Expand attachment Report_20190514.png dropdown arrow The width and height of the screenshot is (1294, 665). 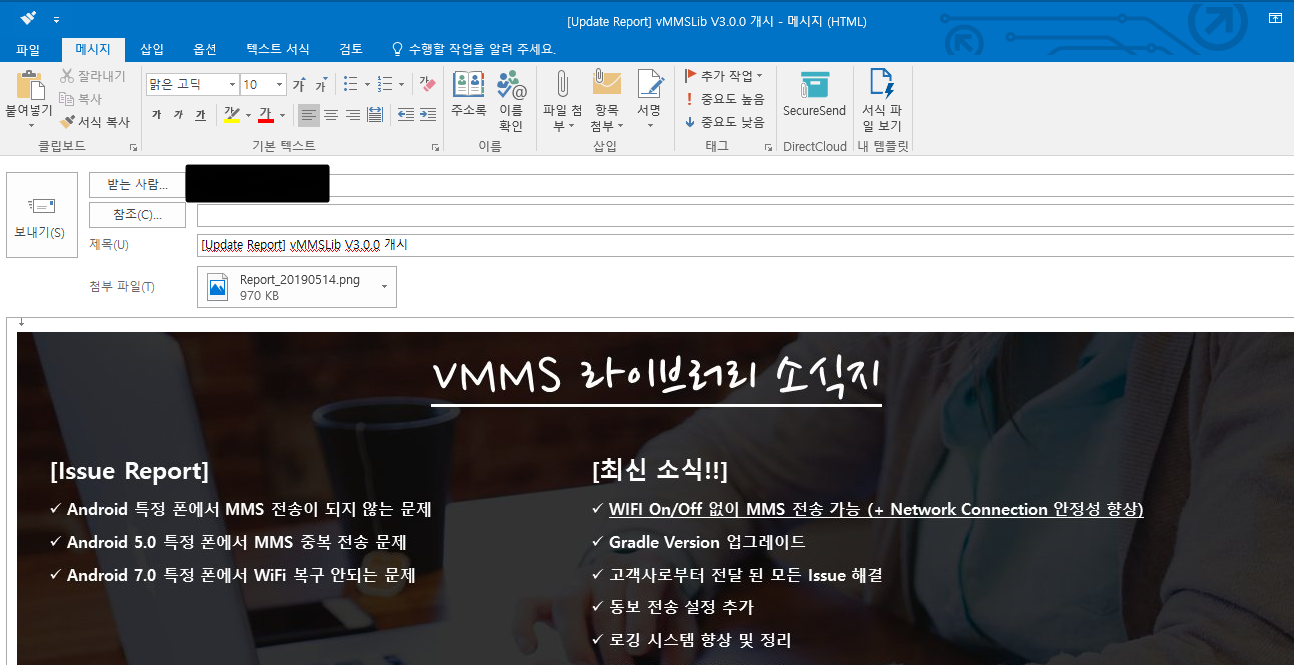[x=385, y=287]
